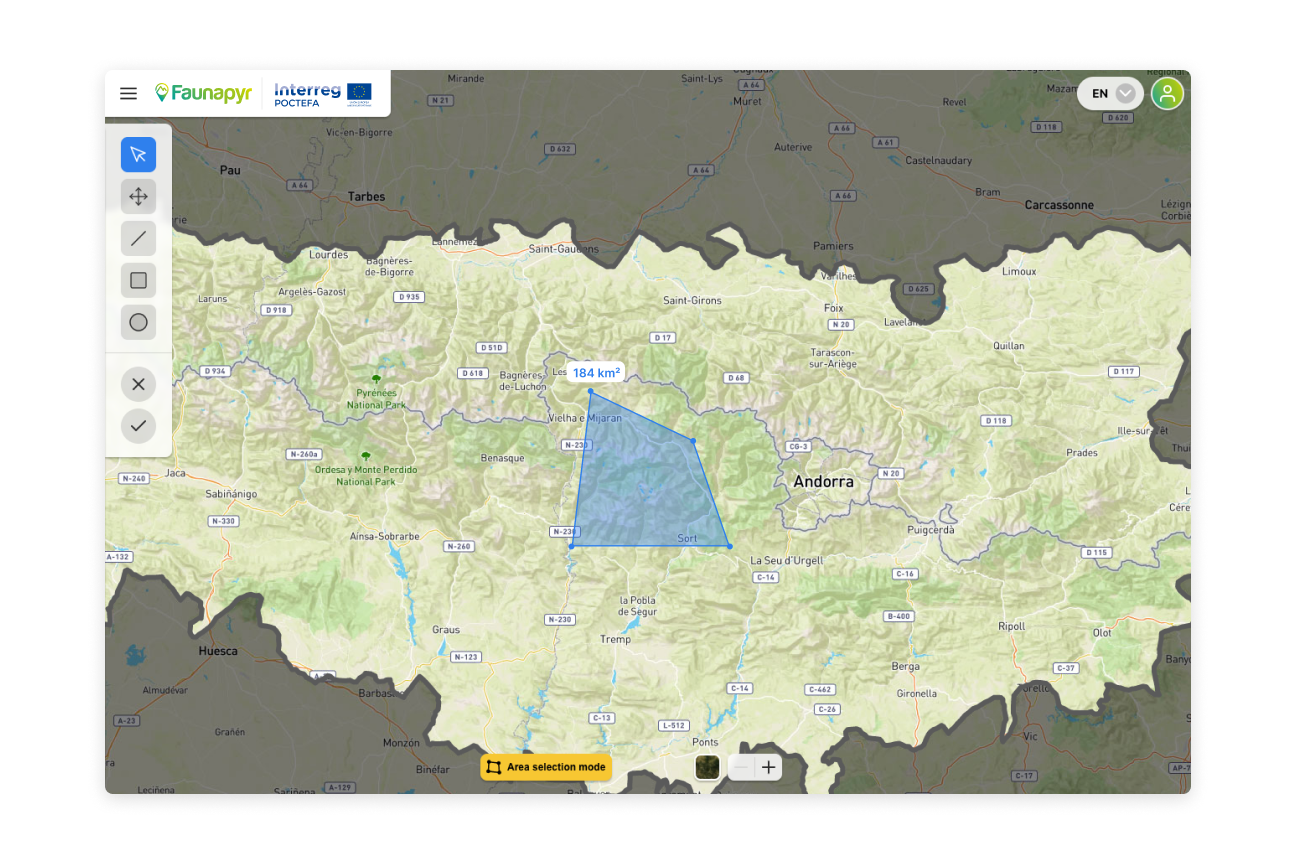Viewport: 1296px width, 864px height.
Task: Click the Lourdes town label
Action: [x=328, y=255]
